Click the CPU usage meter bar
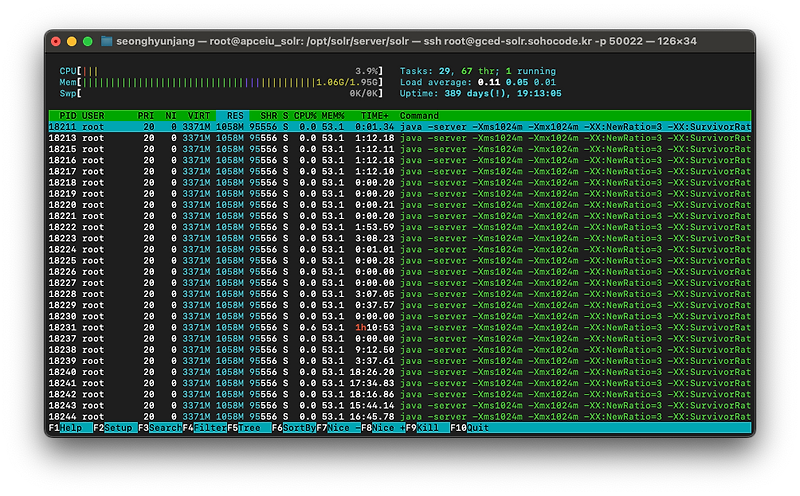 click(x=221, y=71)
